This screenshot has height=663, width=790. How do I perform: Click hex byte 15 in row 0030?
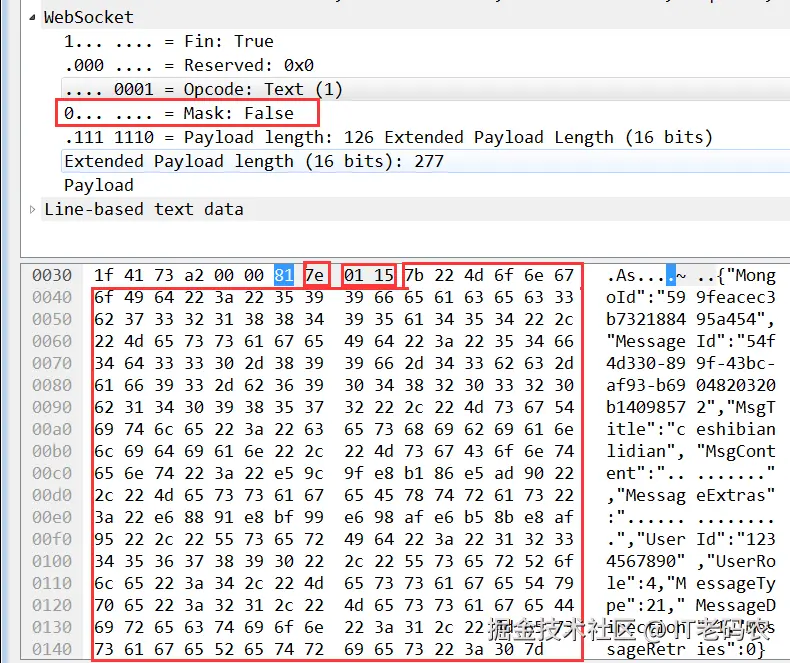click(384, 275)
